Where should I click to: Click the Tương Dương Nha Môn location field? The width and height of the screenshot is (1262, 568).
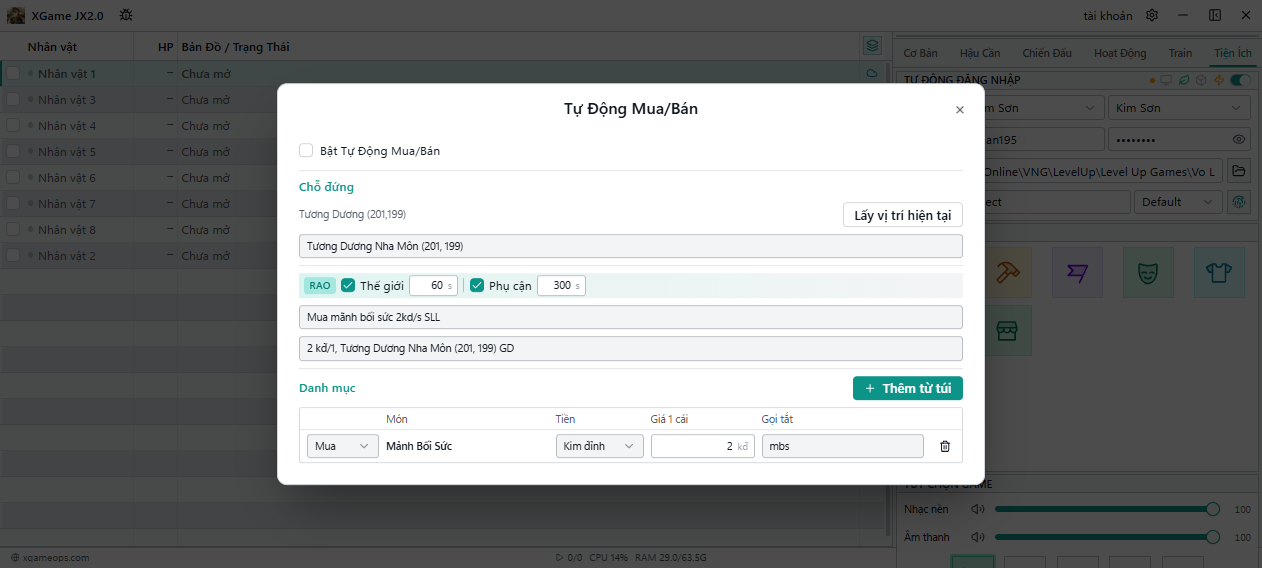point(631,246)
